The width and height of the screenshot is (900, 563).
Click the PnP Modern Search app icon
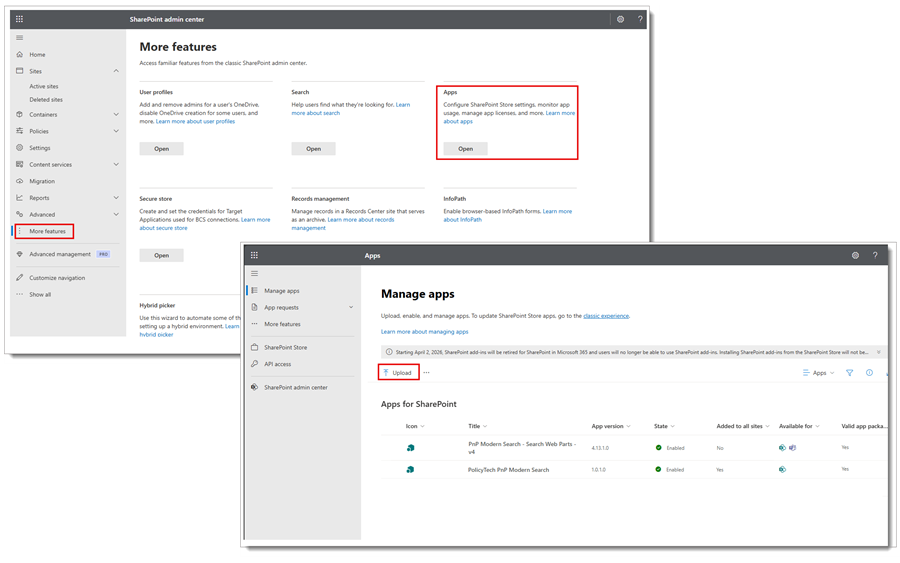pyautogui.click(x=410, y=447)
